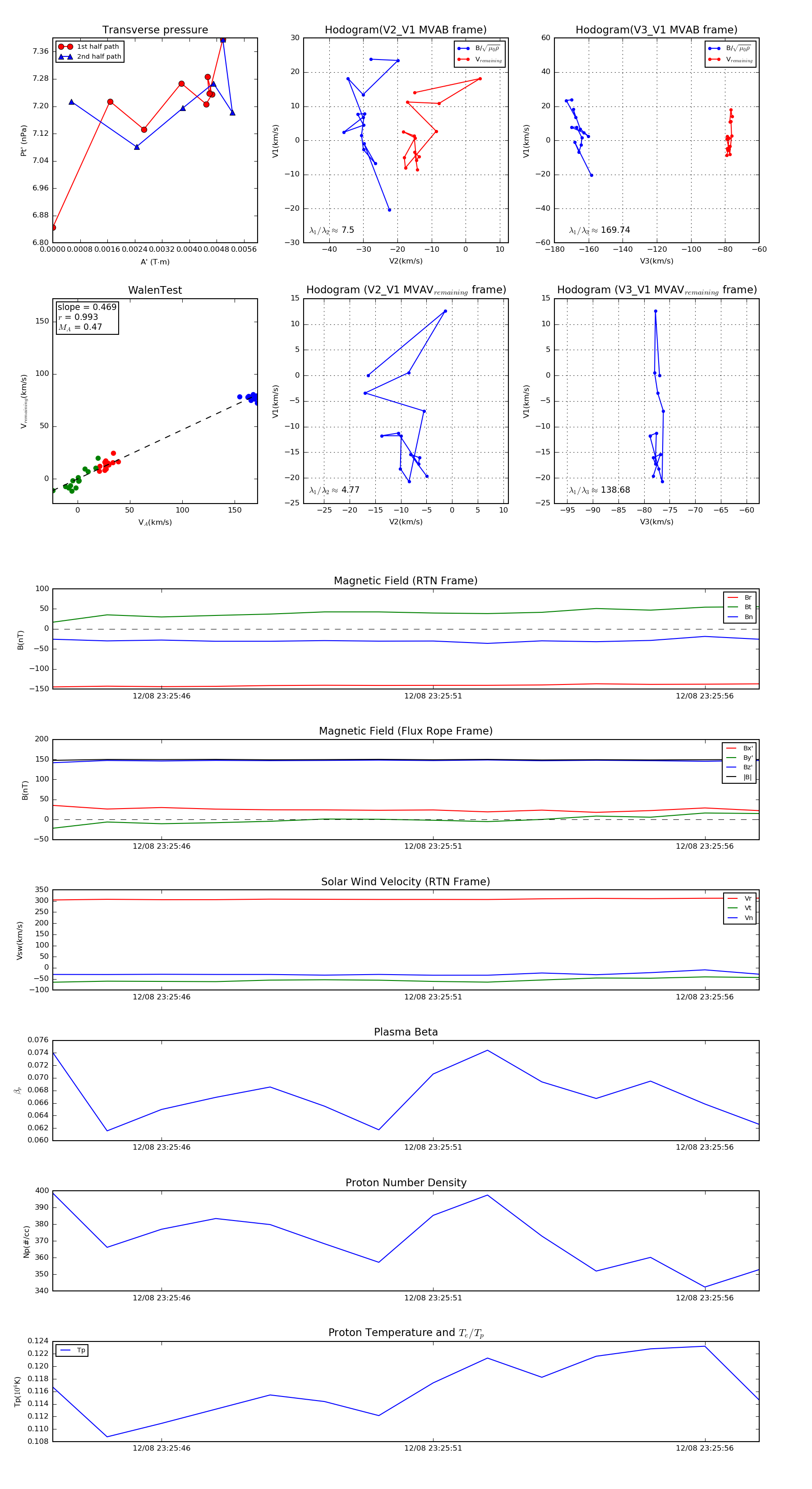Click the 'Magnetic Field (RTN Frame)' title

pos(406,581)
